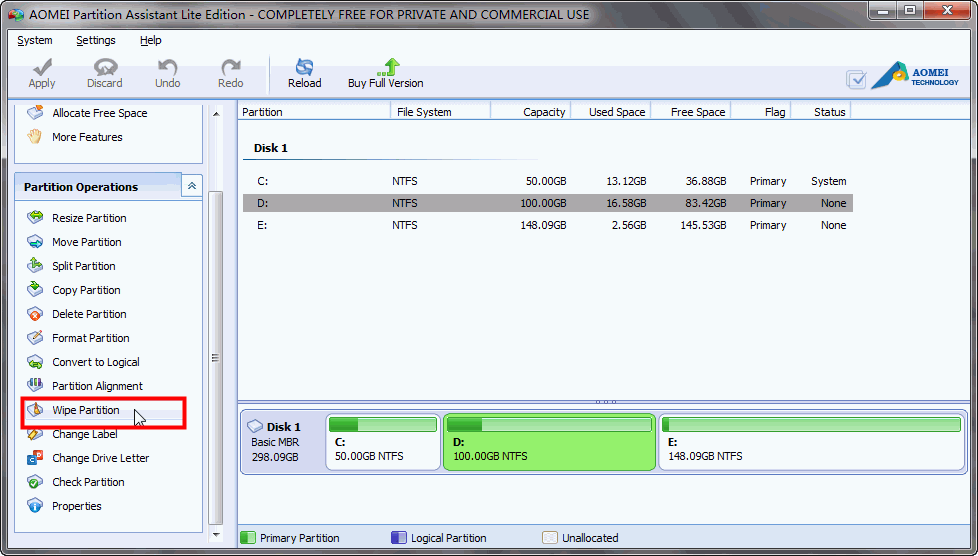Click the Copy Partition icon
Image resolution: width=978 pixels, height=556 pixels.
(35, 290)
